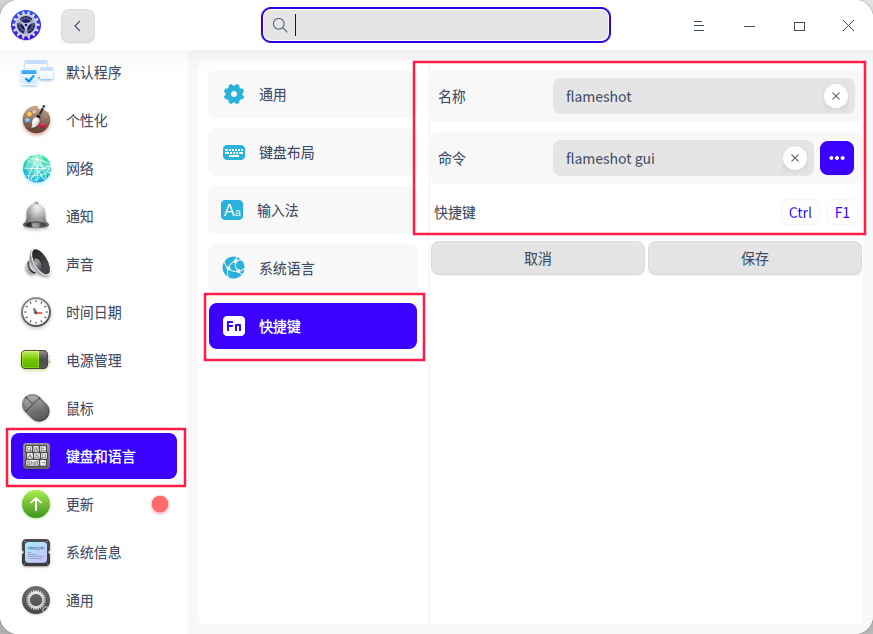
Task: Open 时间日期 settings
Action: 94,312
